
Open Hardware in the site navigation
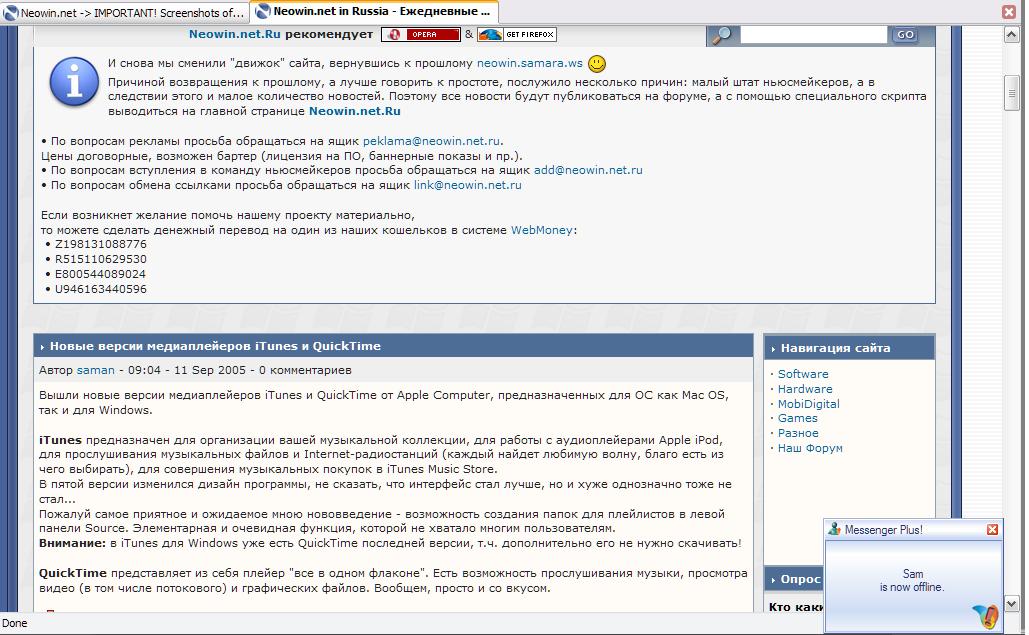tap(805, 389)
